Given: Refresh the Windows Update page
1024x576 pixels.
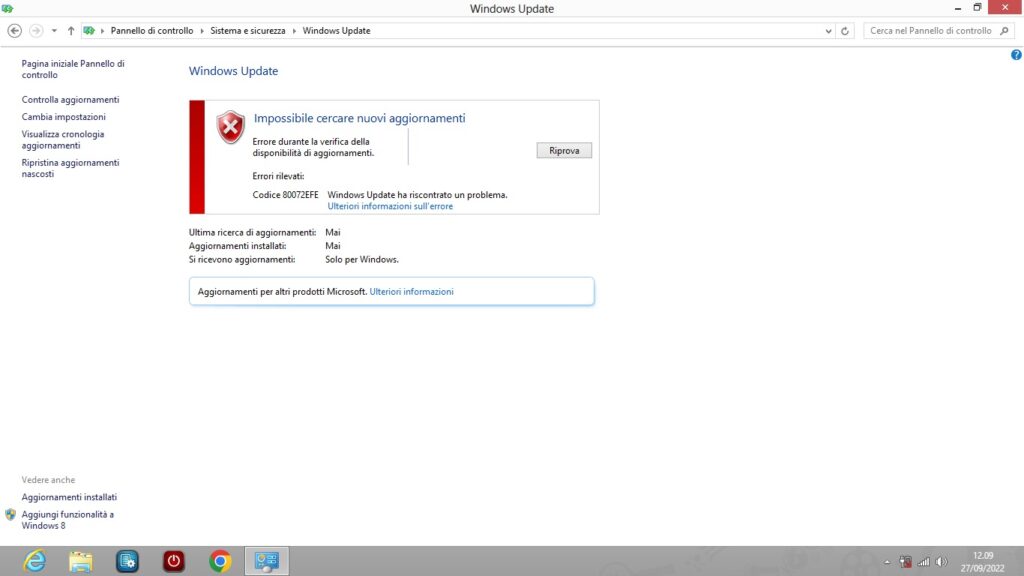Looking at the screenshot, I should pyautogui.click(x=844, y=31).
